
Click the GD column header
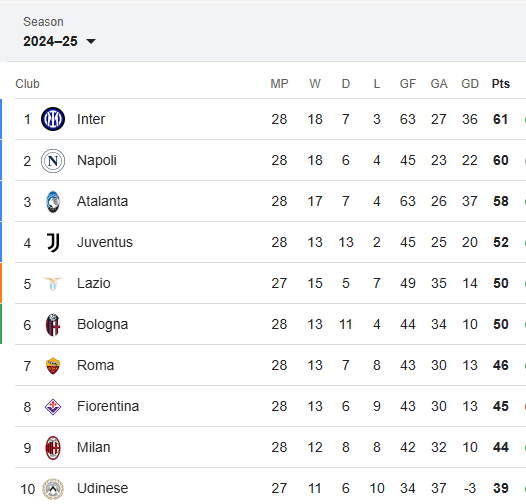(470, 84)
